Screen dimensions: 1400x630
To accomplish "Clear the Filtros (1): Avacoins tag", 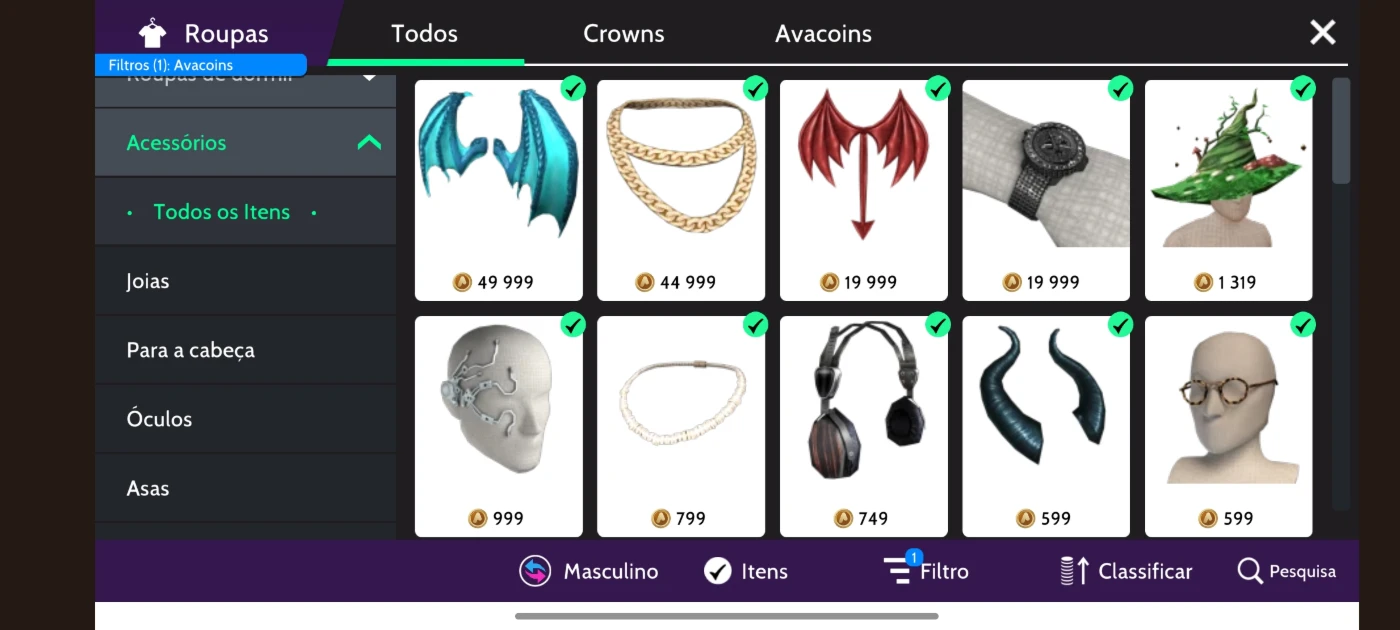I will (201, 65).
